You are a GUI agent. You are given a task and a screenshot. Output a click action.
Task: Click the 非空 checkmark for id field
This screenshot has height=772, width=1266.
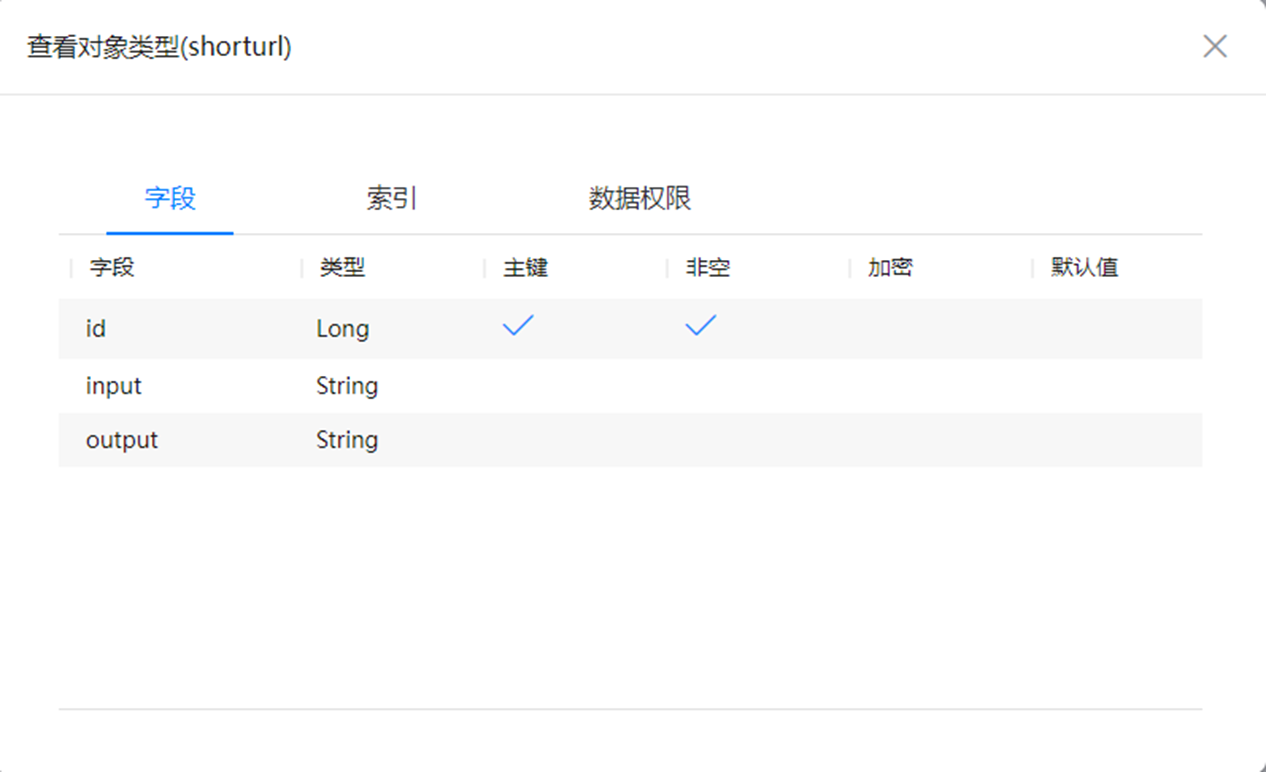(x=702, y=325)
